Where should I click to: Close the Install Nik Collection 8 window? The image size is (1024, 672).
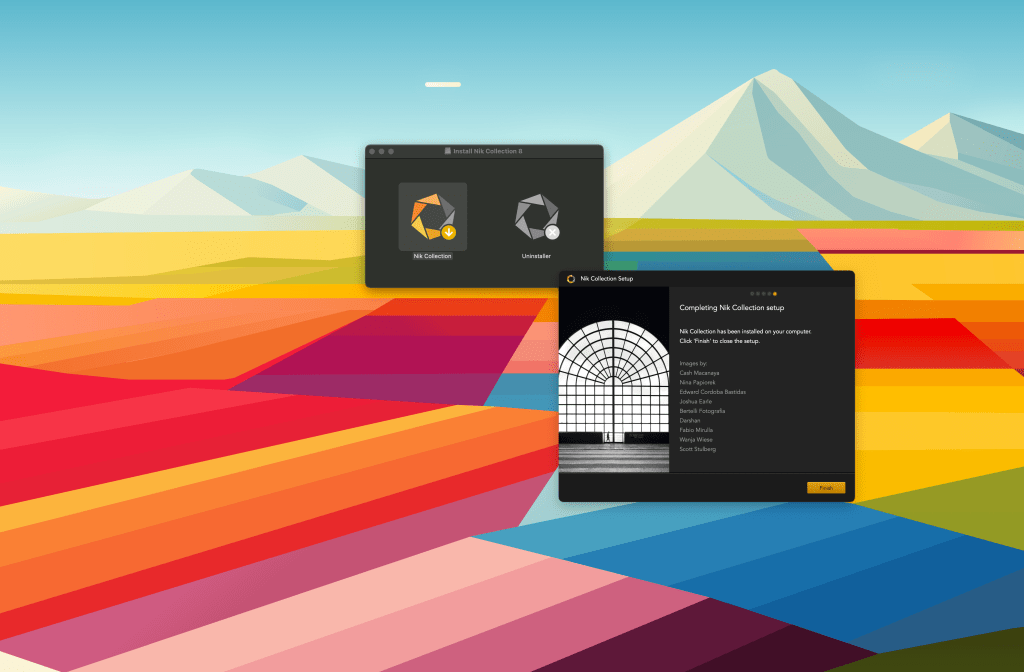372,151
